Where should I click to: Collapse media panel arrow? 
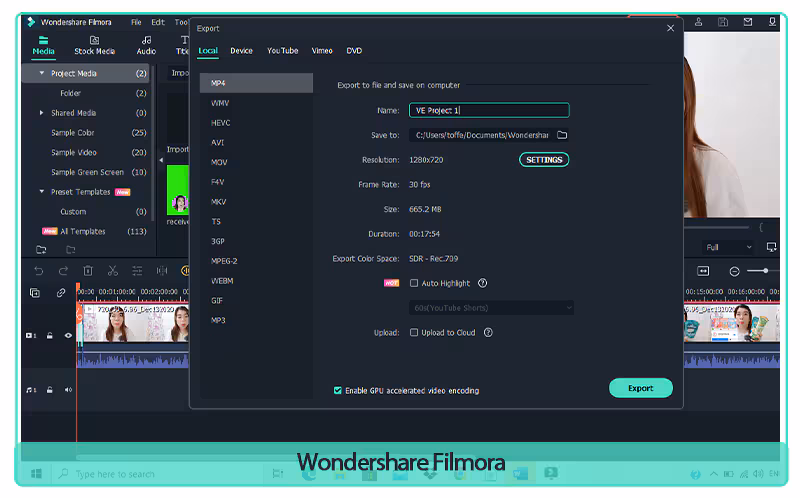(161, 160)
